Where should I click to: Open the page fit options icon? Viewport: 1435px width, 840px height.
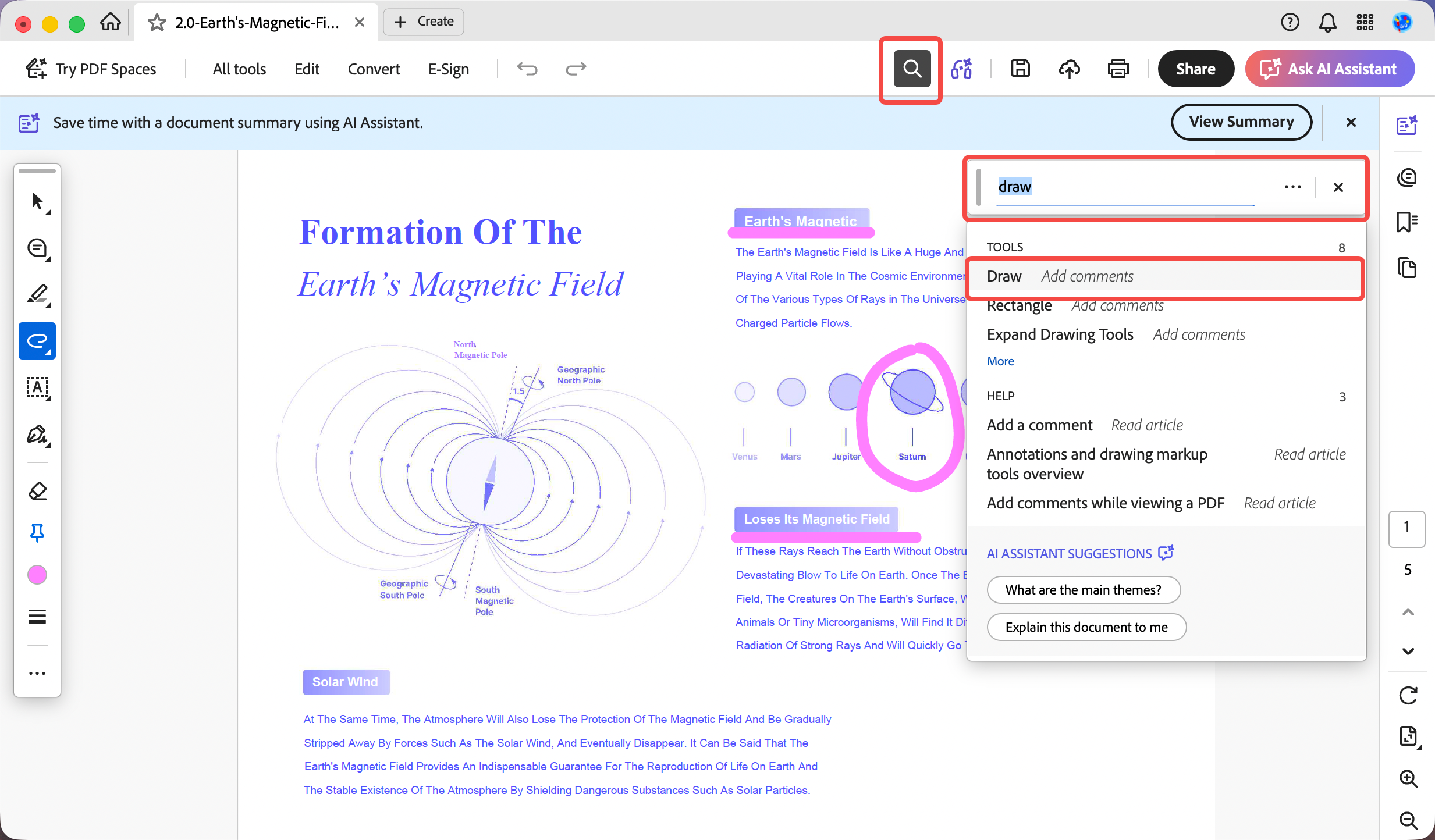click(1408, 736)
